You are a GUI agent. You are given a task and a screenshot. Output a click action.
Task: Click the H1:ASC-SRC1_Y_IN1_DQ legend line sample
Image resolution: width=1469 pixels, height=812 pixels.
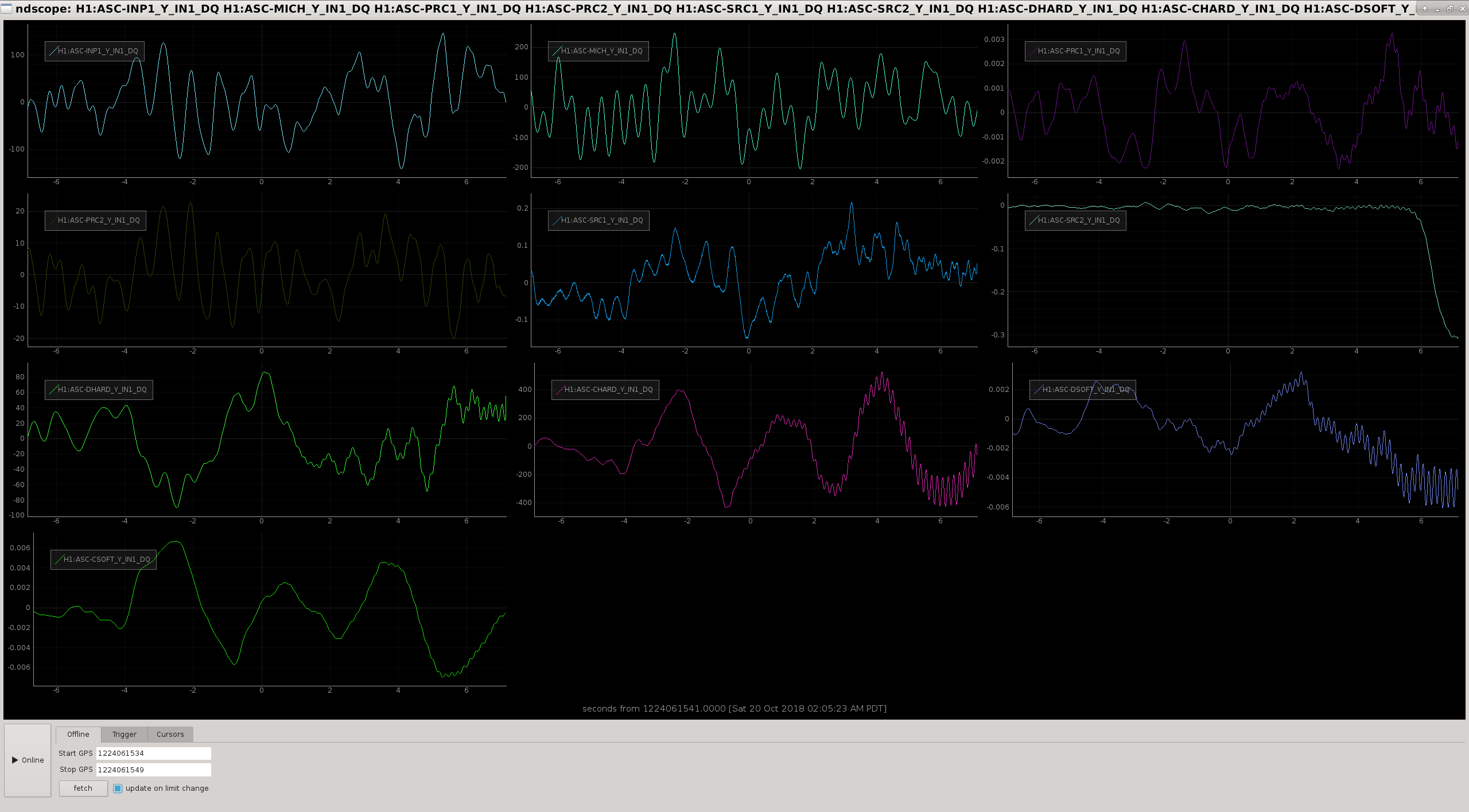(556, 220)
